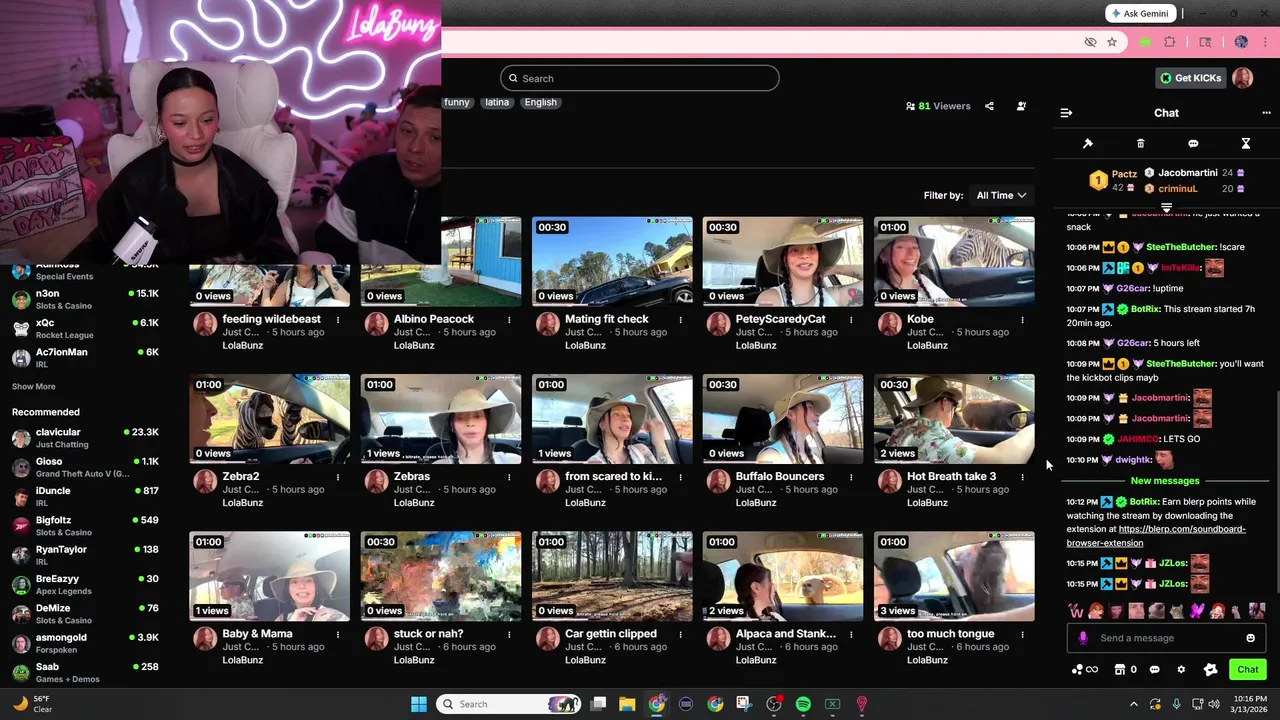Viewport: 1280px width, 720px height.
Task: Open chat settings gear icon
Action: (1181, 670)
